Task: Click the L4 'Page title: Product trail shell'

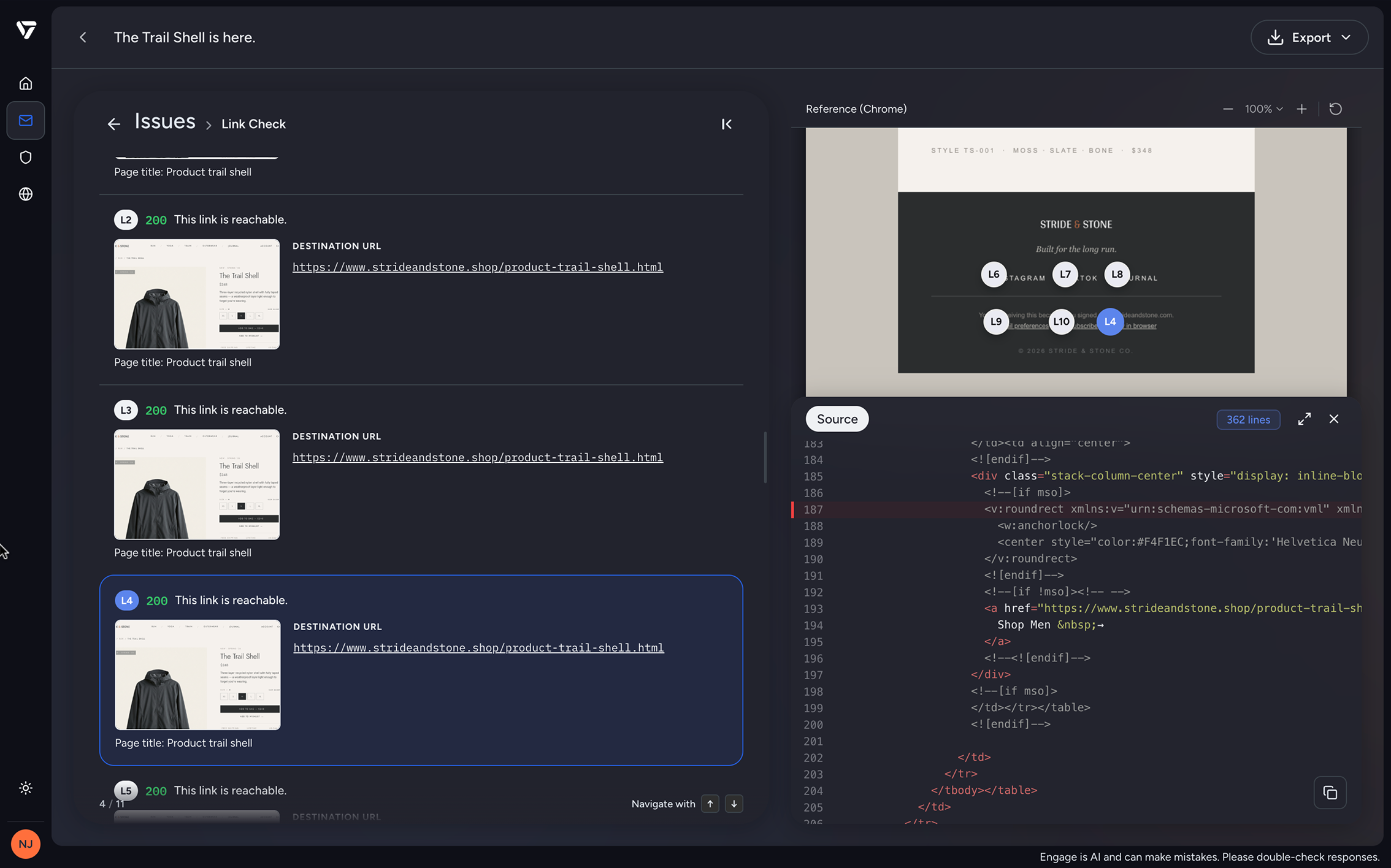Action: [183, 743]
